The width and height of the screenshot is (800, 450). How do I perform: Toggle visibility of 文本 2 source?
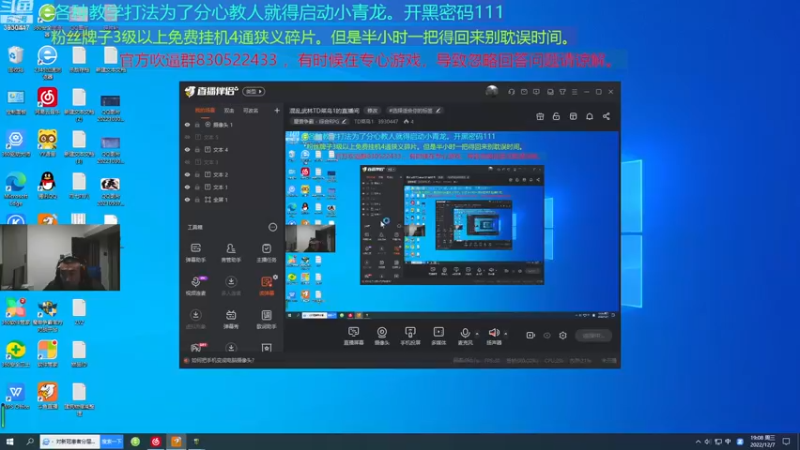tap(187, 174)
